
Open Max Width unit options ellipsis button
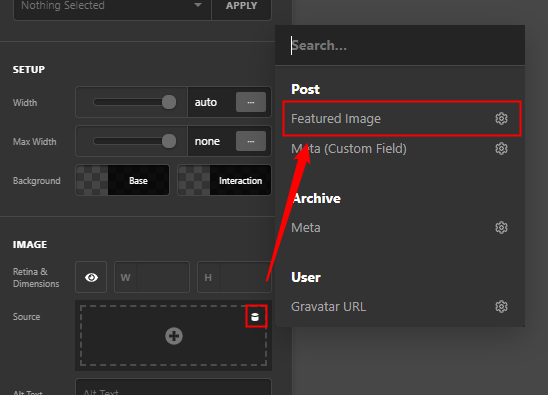pos(251,141)
